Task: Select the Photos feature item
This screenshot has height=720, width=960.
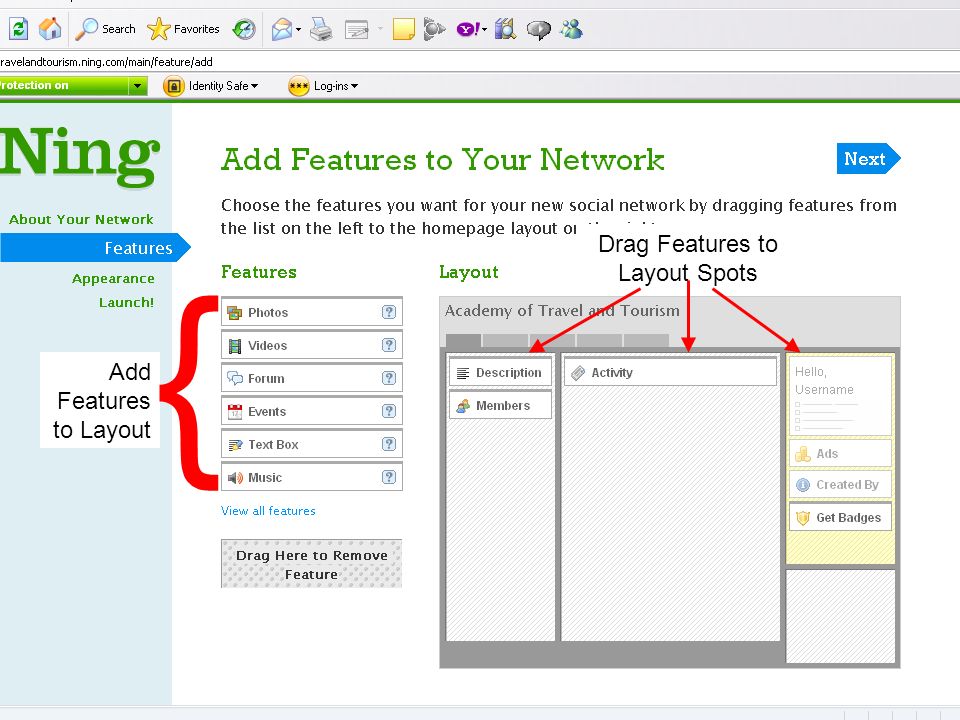Action: (x=312, y=312)
